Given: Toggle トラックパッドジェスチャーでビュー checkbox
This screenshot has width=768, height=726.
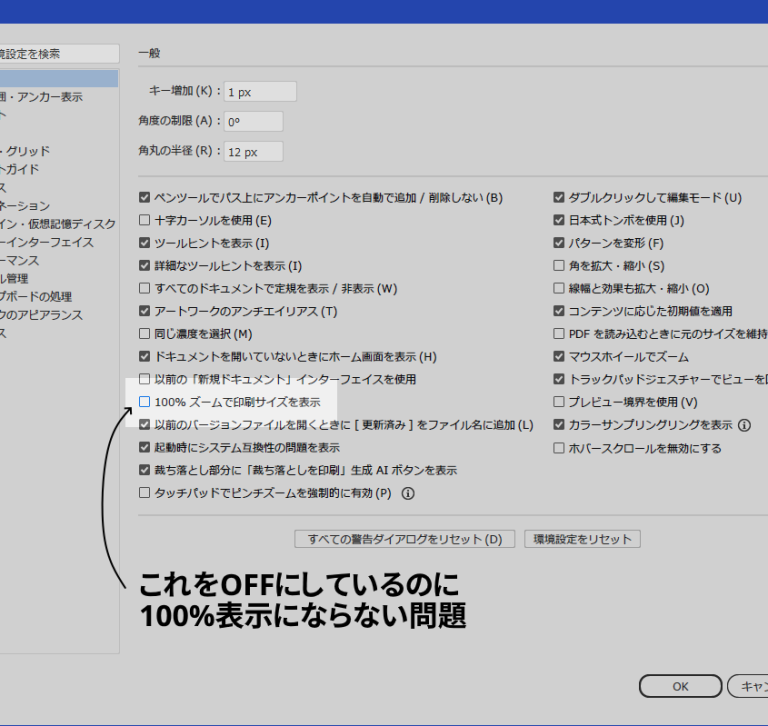Looking at the screenshot, I should pos(558,379).
